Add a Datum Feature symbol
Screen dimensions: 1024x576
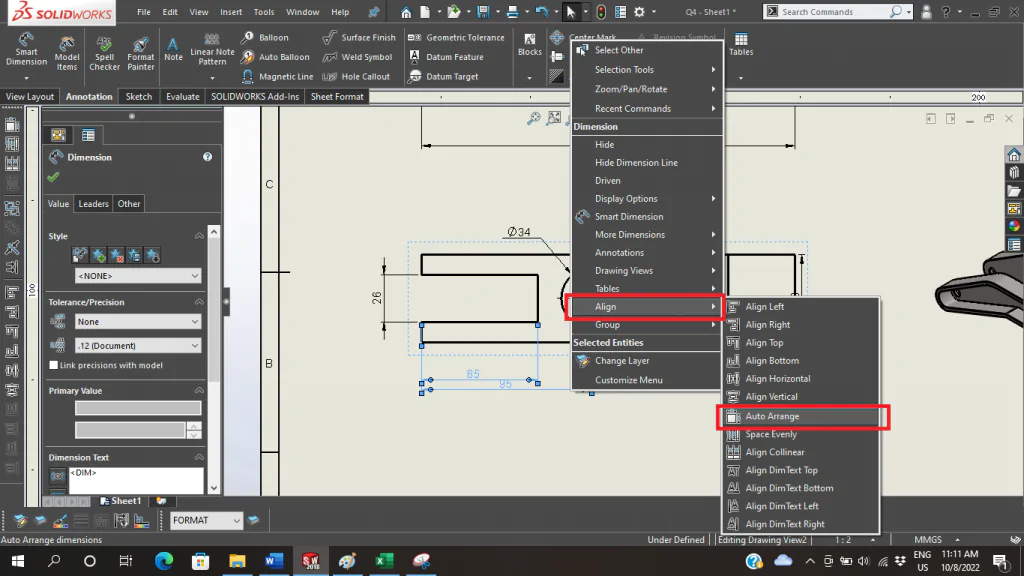[446, 57]
